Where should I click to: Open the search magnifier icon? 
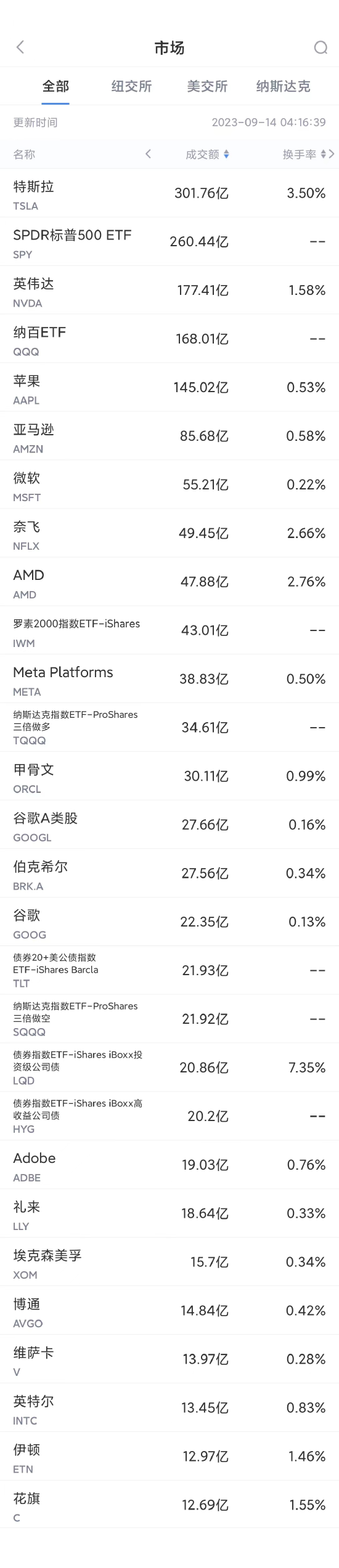click(x=321, y=47)
